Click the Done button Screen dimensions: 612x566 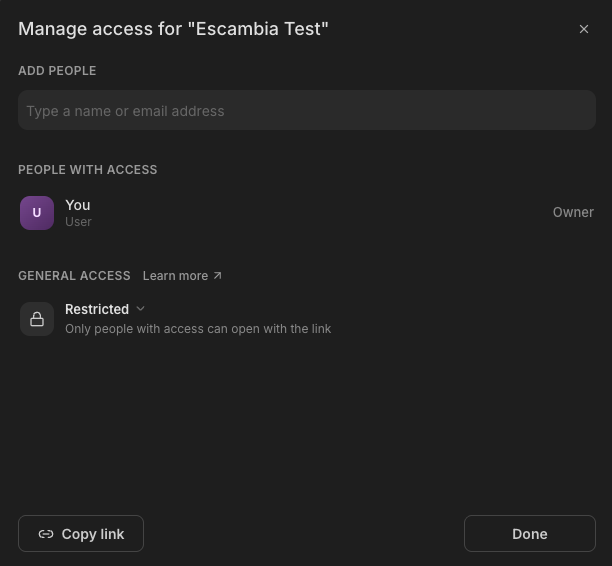[x=530, y=533]
